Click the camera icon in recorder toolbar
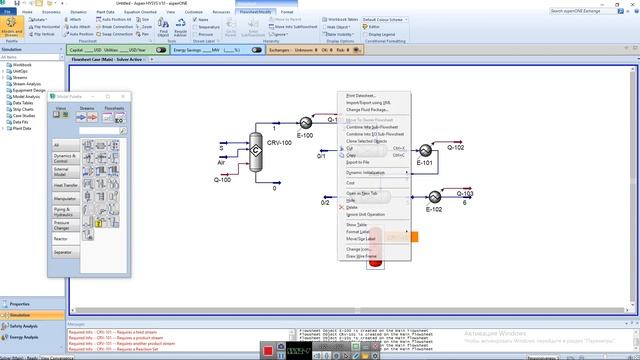Image resolution: width=640 pixels, height=360 pixels. click(x=281, y=347)
